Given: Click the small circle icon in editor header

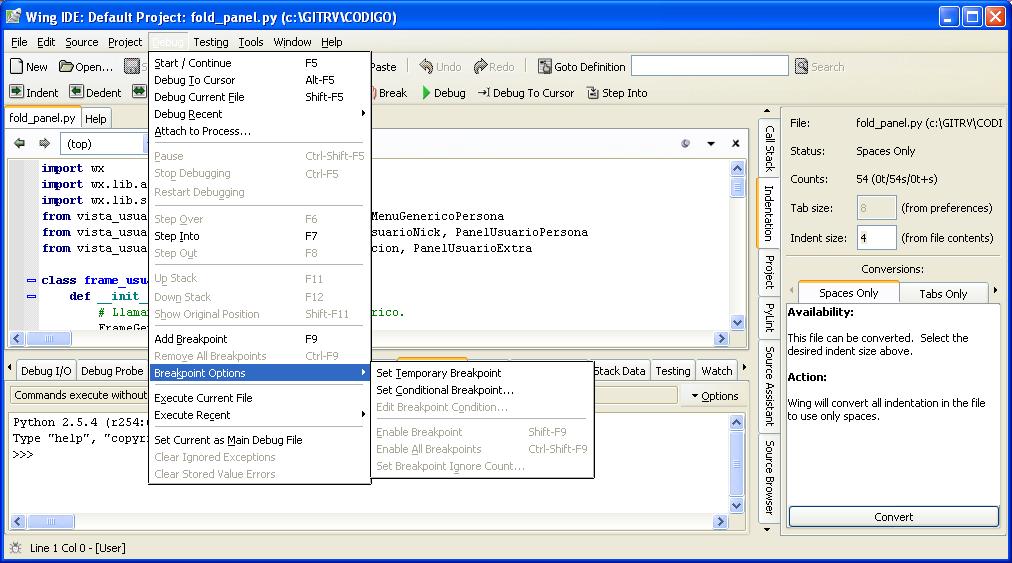Looking at the screenshot, I should click(685, 143).
